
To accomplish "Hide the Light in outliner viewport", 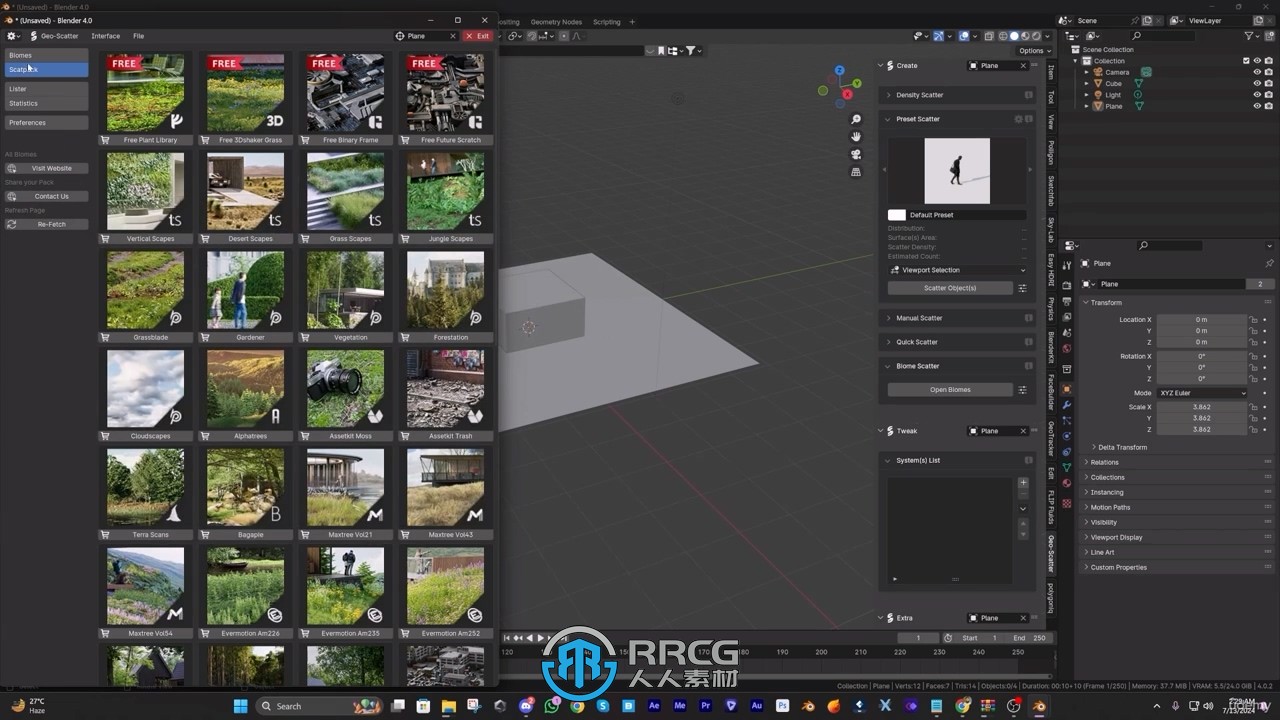I will (x=1257, y=95).
